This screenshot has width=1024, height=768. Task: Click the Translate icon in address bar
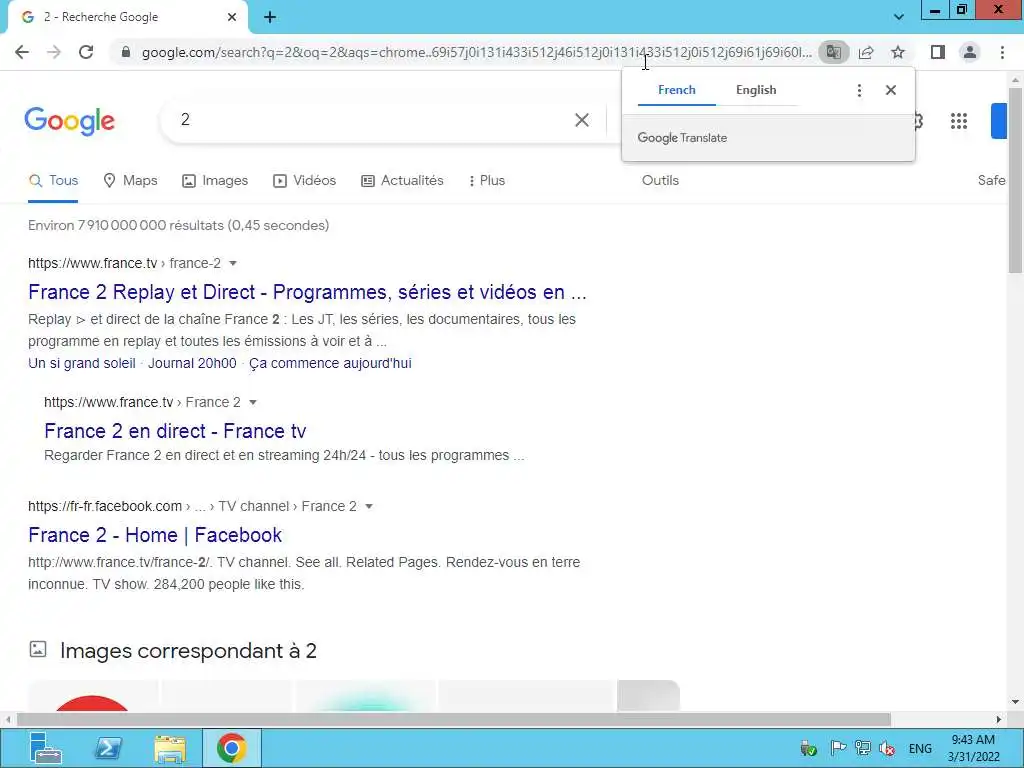pos(833,52)
